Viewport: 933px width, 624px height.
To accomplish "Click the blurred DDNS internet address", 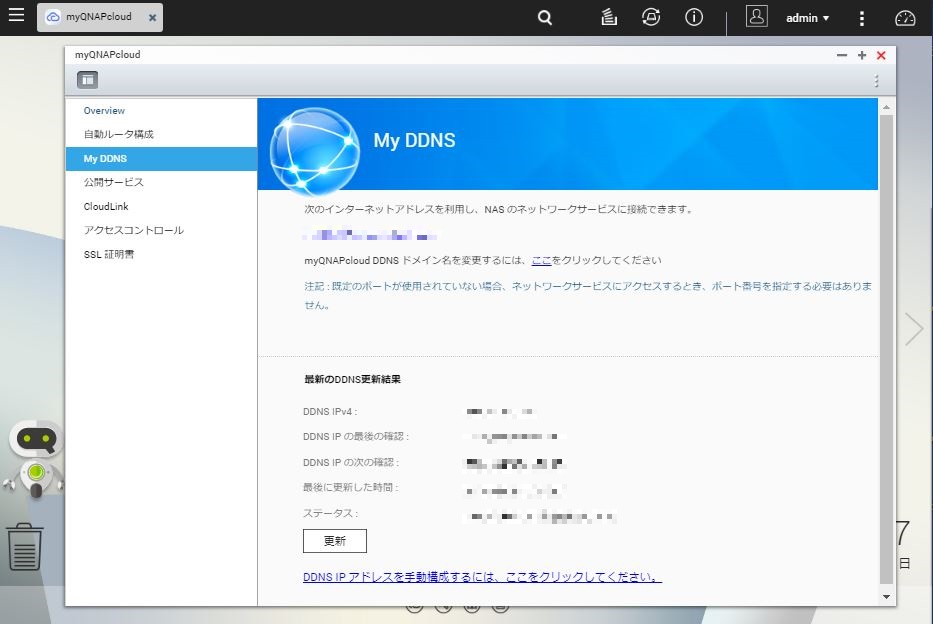I will [369, 236].
